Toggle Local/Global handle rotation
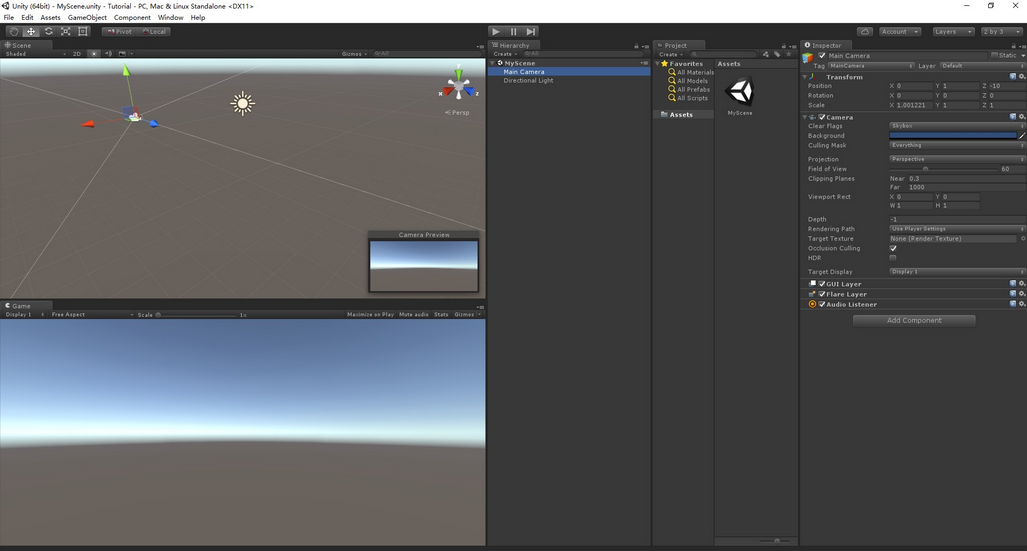 tap(155, 31)
